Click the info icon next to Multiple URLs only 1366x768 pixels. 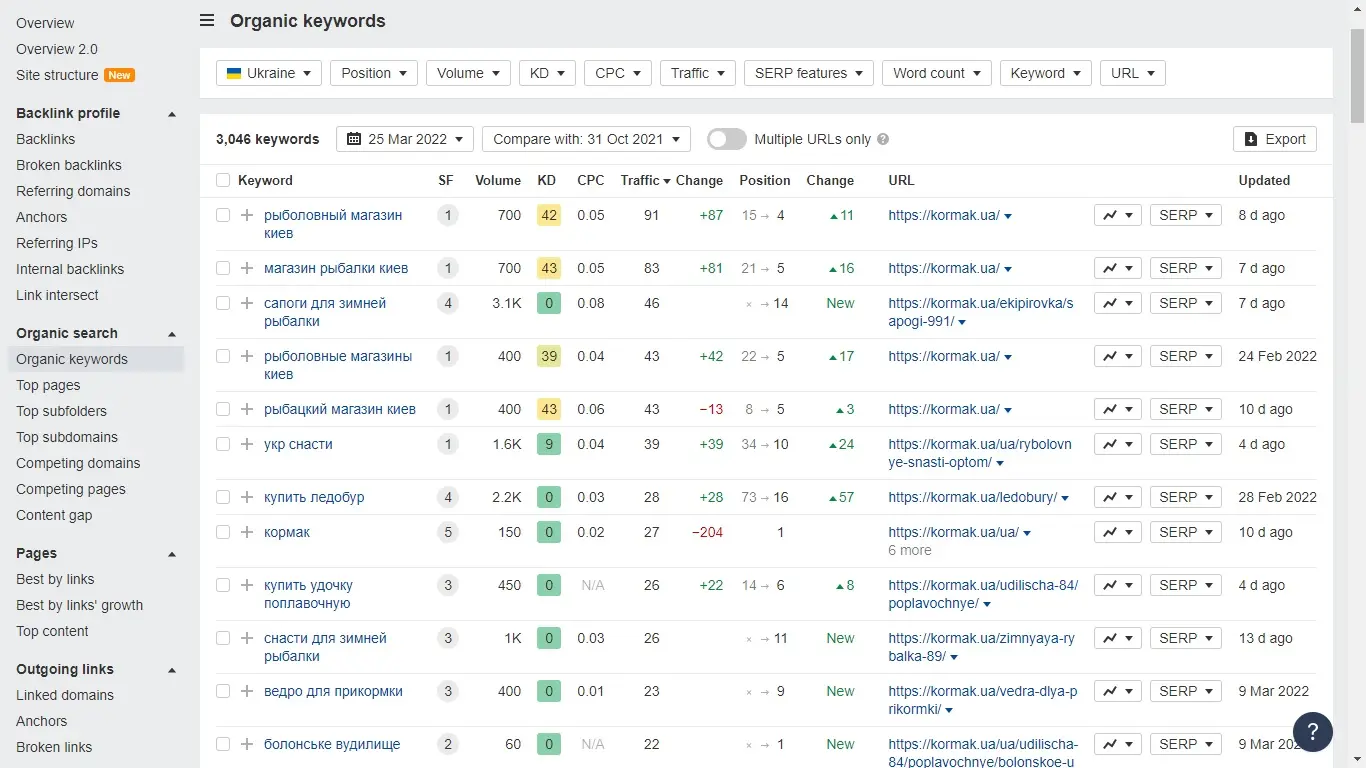click(x=883, y=140)
